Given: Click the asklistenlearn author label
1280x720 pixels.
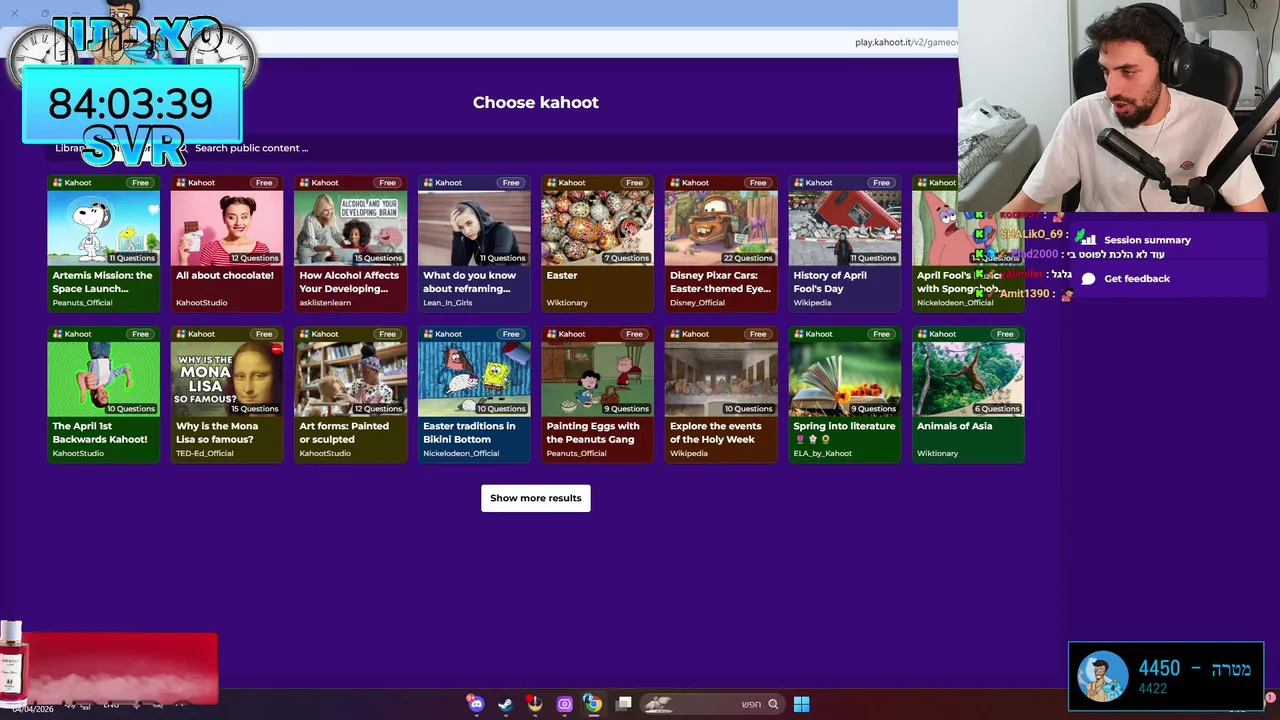Looking at the screenshot, I should click(x=325, y=302).
